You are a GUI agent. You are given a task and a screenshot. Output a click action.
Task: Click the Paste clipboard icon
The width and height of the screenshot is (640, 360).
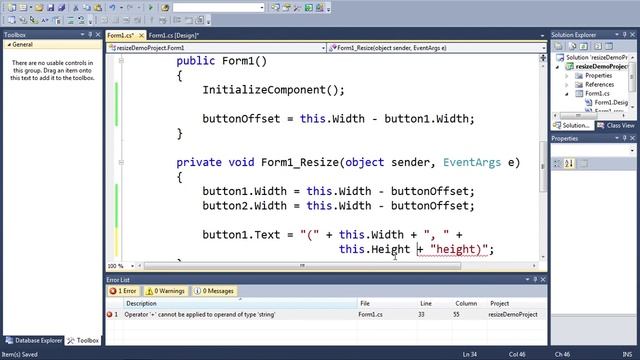[98, 7]
